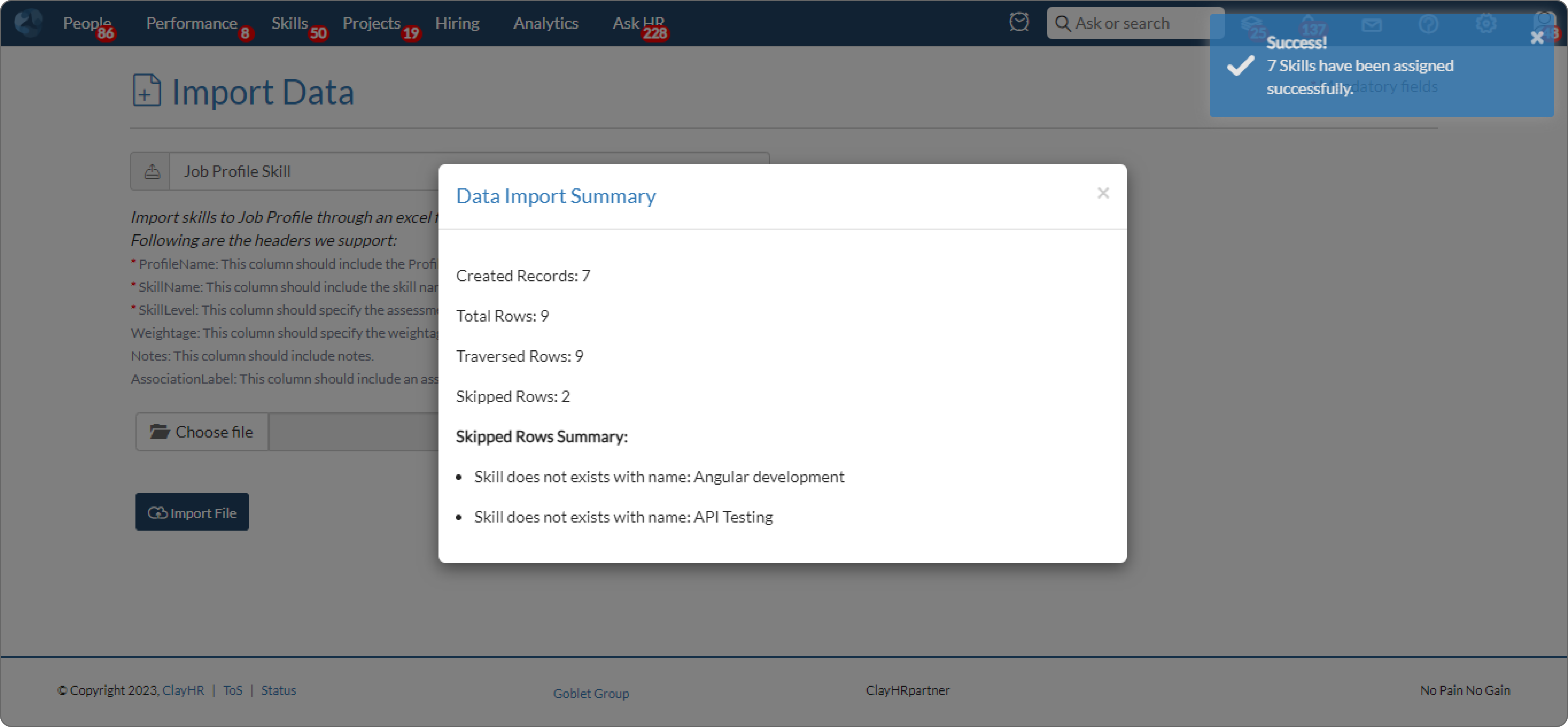Open the Job Profile Skill import type selector

[x=449, y=171]
